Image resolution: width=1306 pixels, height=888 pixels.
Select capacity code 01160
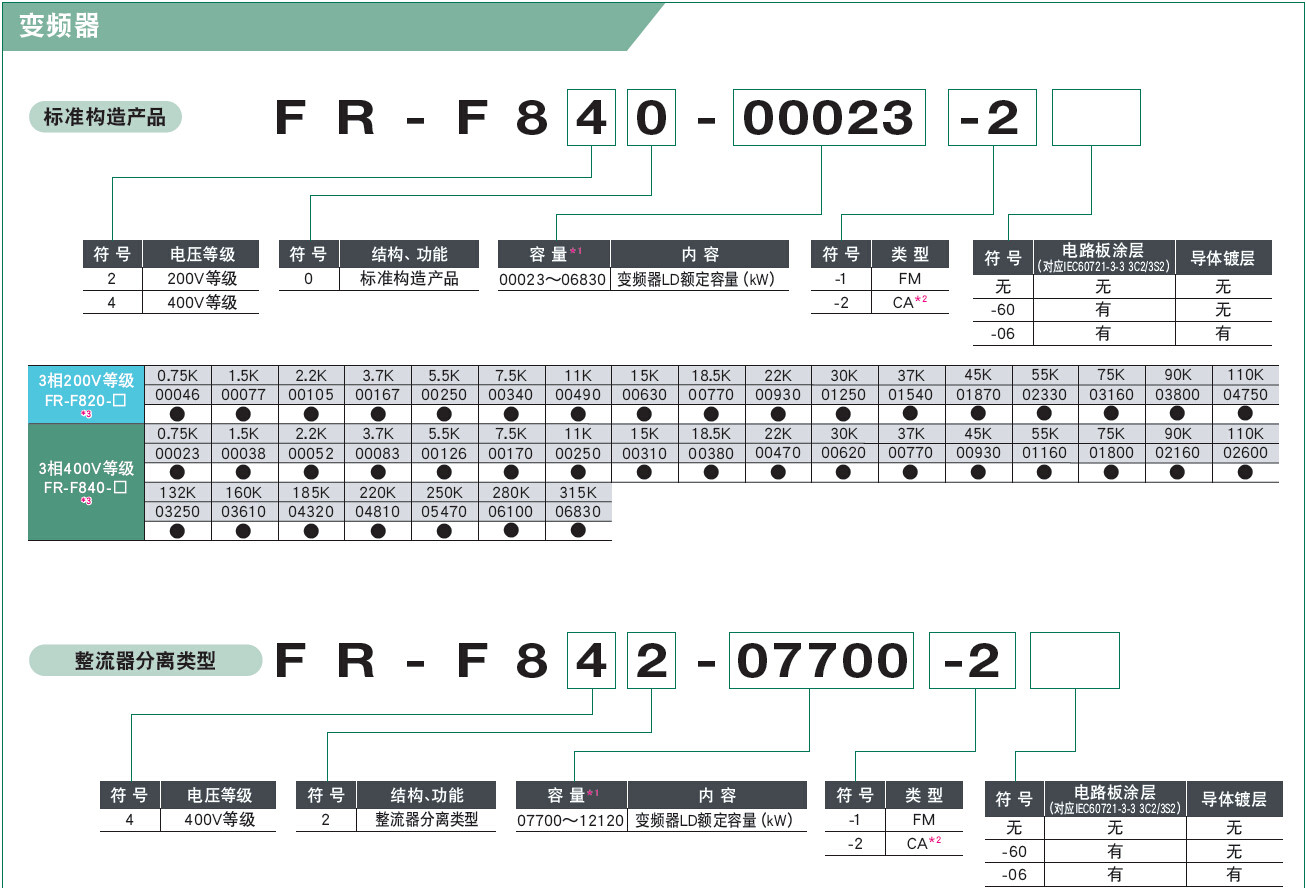(1045, 453)
